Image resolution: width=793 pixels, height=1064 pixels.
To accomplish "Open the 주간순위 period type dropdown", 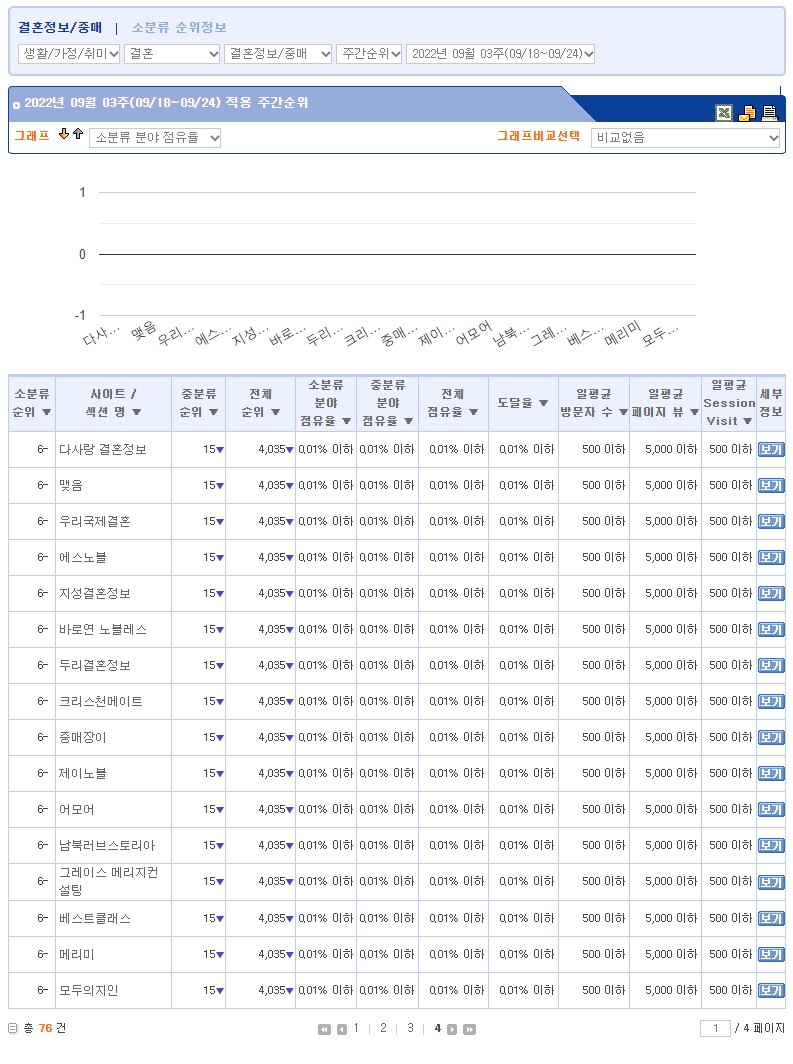I will pyautogui.click(x=369, y=54).
